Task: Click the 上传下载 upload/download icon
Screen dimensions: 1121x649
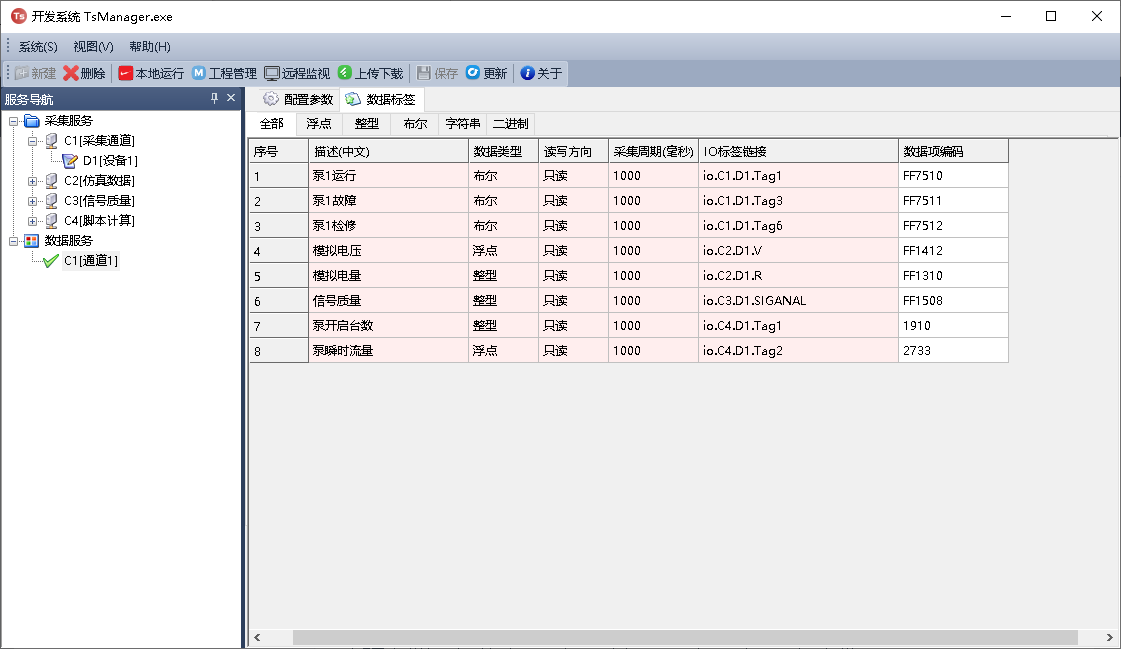Action: tap(345, 73)
